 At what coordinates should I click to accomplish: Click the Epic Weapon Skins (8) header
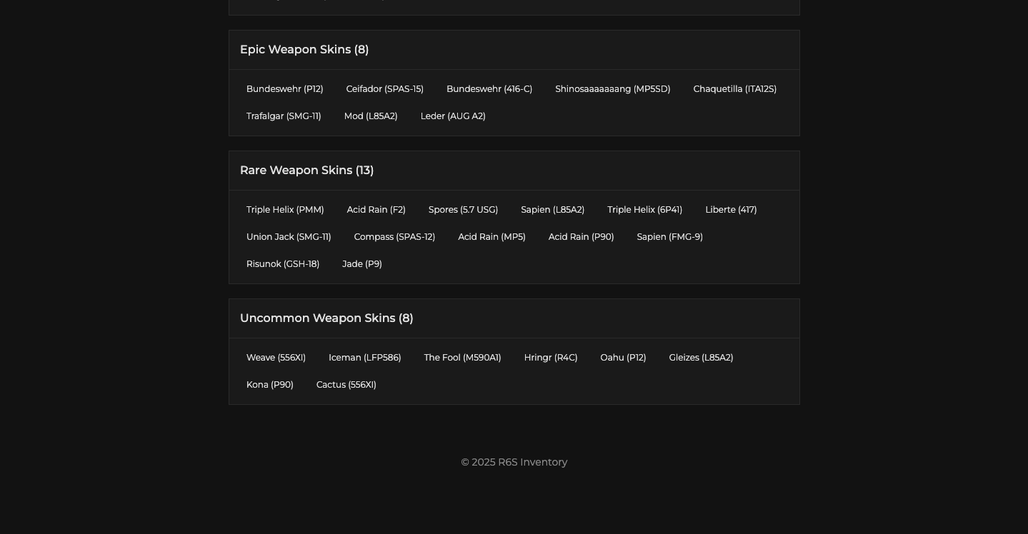(x=304, y=50)
